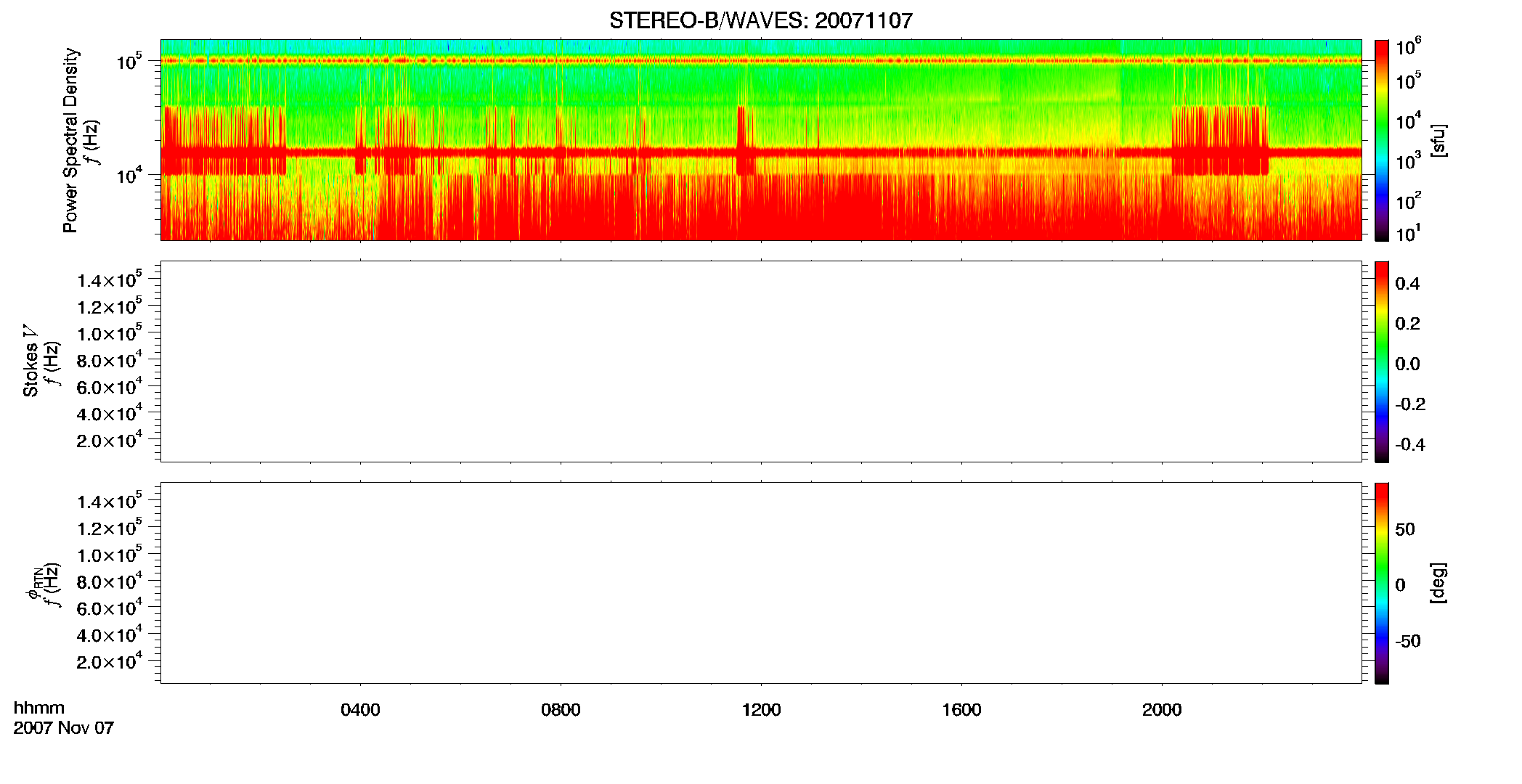Click the 1200 time axis label

coord(761,710)
